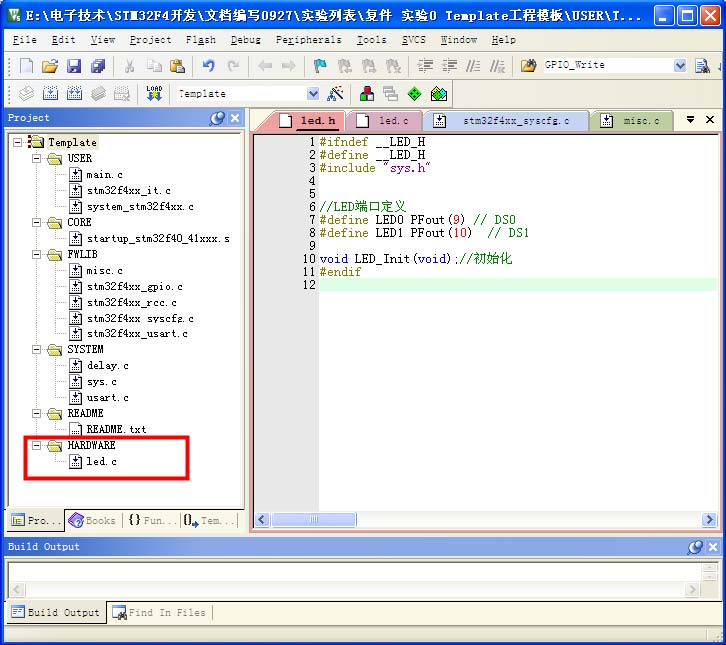Image resolution: width=726 pixels, height=645 pixels.
Task: Collapse the Template project root node
Action: 18,142
